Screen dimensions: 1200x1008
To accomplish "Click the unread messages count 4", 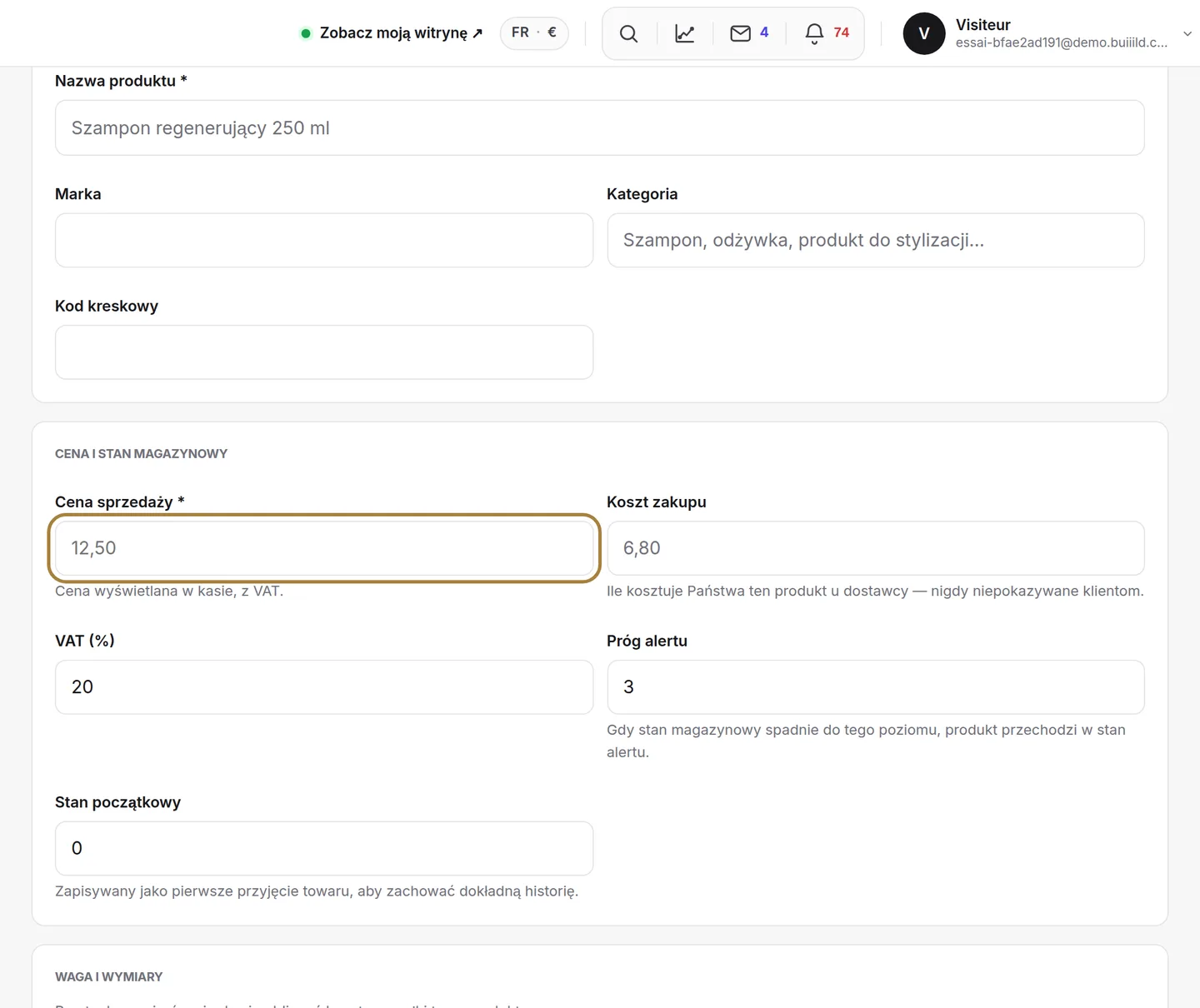I will click(764, 32).
